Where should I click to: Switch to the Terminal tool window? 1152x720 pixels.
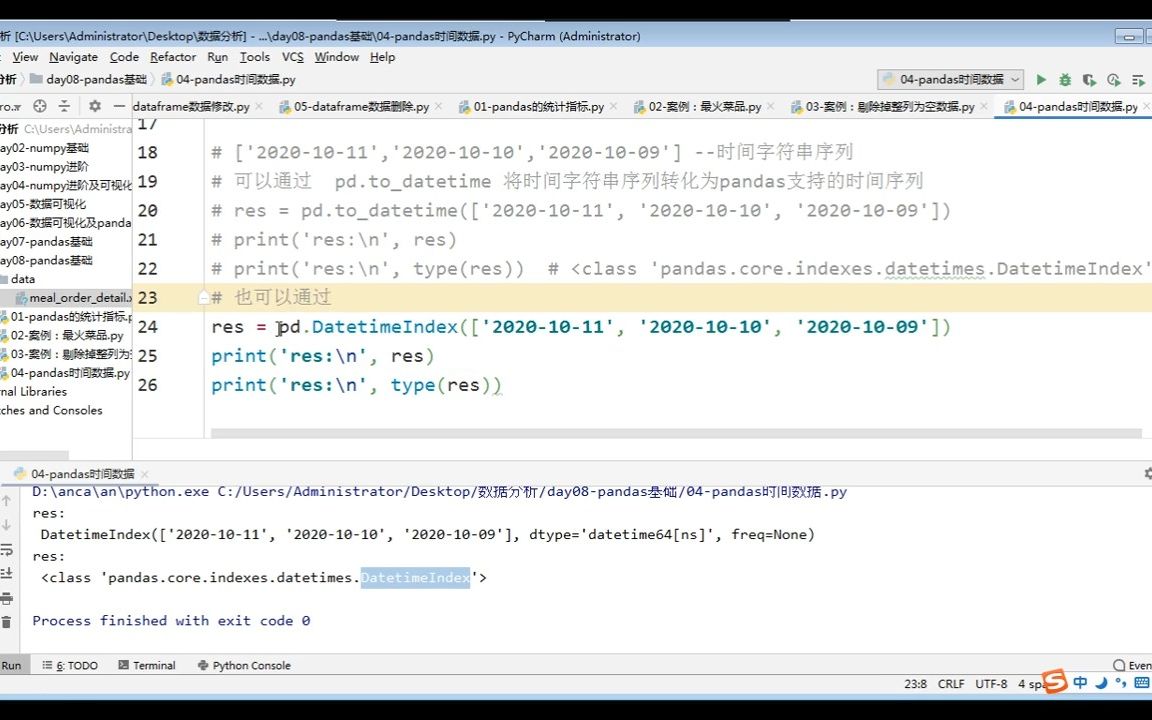155,665
